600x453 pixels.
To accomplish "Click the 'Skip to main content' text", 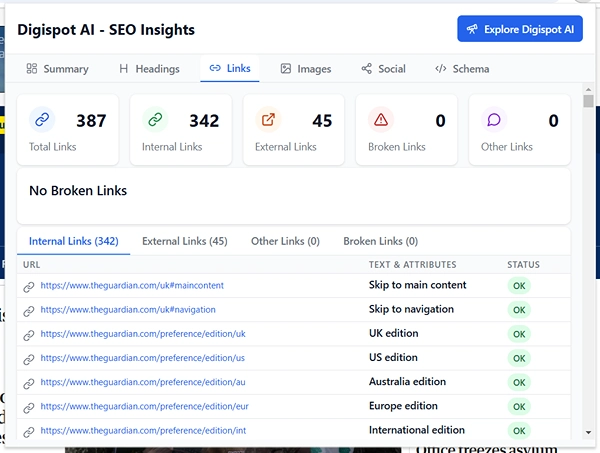I will pyautogui.click(x=417, y=285).
